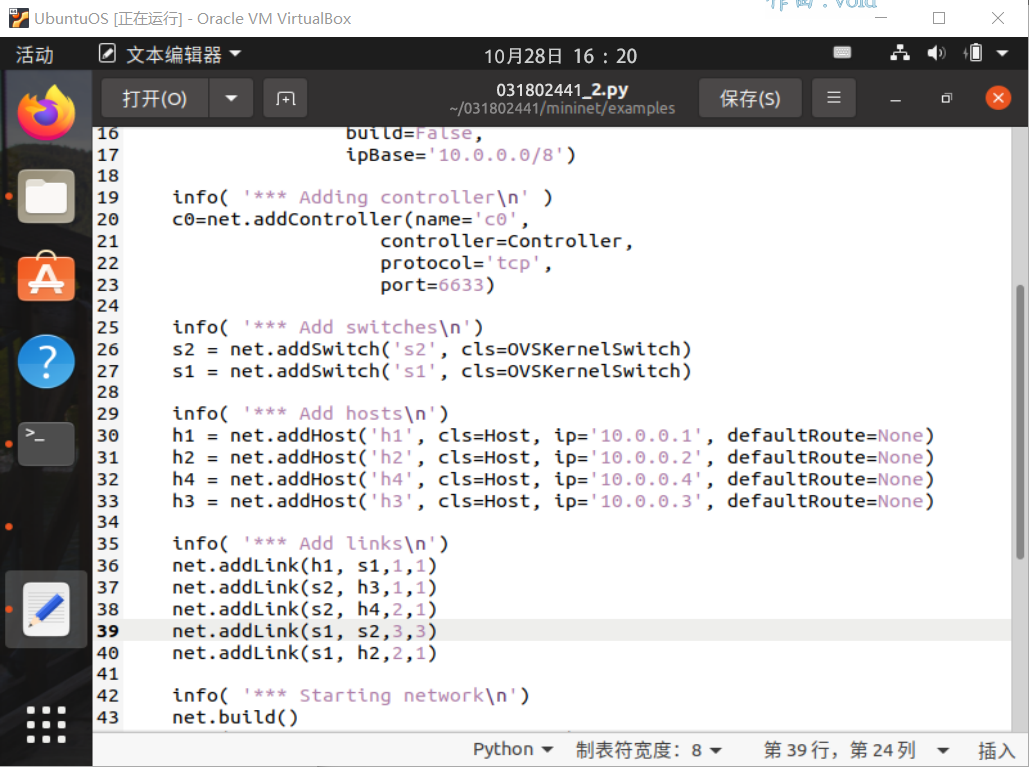Open the clock showing 10月28日 16:20
Viewport: 1030px width, 768px height.
click(x=560, y=56)
